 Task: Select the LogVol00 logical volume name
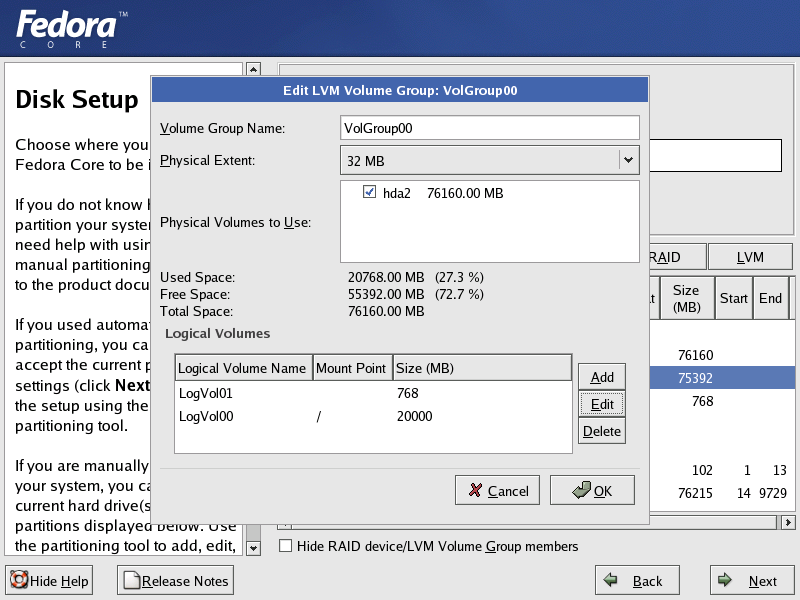click(x=206, y=416)
